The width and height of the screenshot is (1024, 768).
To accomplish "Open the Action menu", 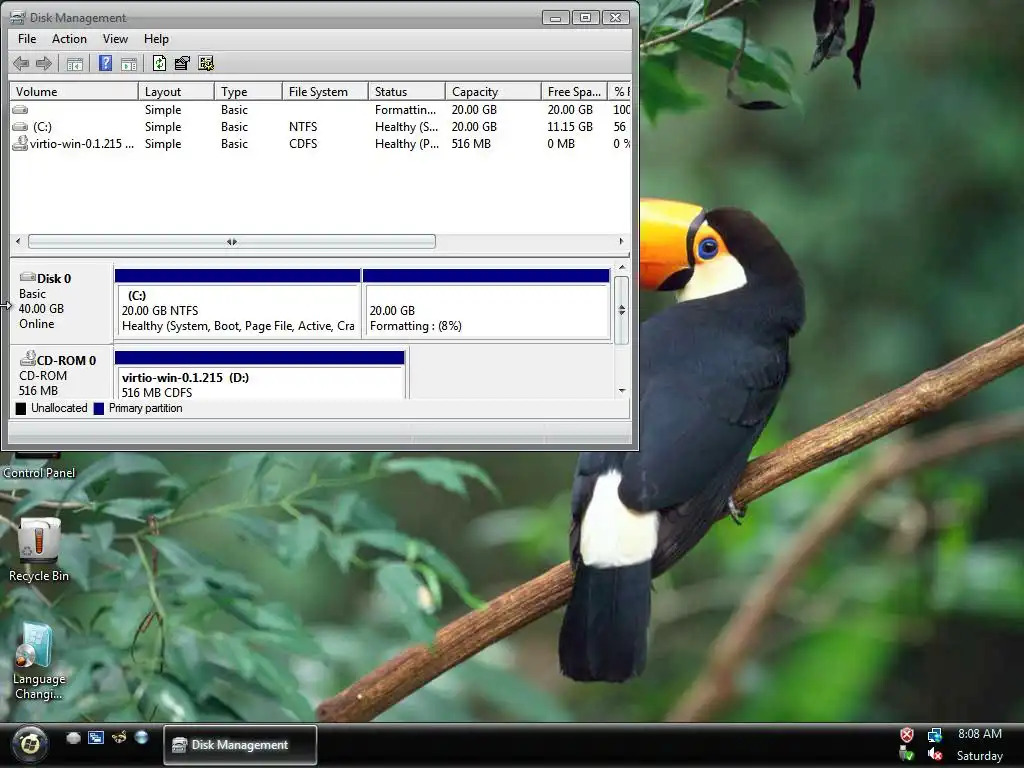I will [x=69, y=39].
